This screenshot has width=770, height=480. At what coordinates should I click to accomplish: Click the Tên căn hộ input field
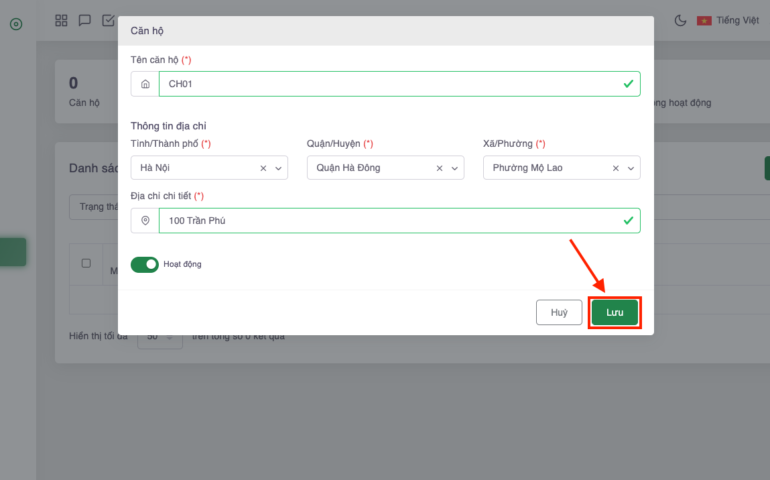[390, 84]
